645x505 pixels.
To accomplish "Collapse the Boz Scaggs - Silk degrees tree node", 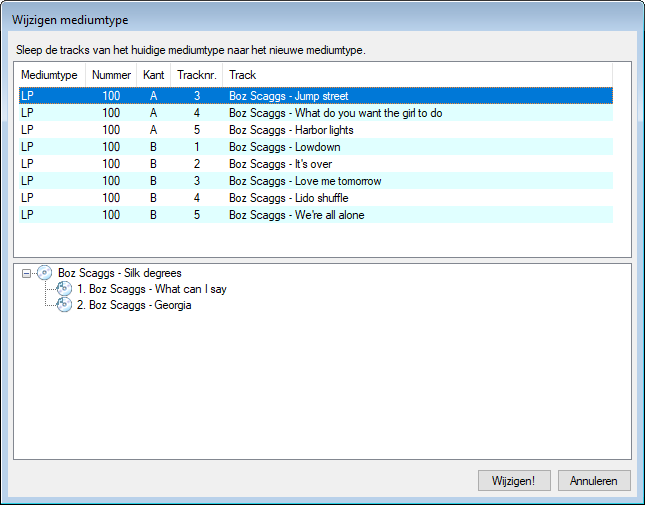I will tap(26, 273).
